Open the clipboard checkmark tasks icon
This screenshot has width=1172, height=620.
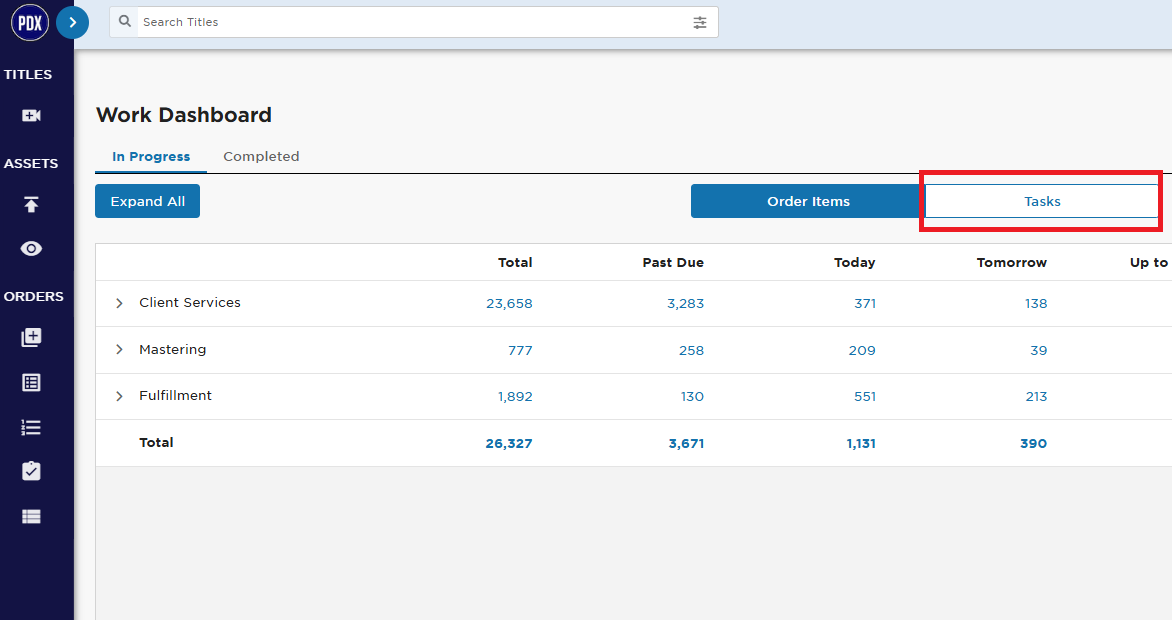tap(31, 471)
